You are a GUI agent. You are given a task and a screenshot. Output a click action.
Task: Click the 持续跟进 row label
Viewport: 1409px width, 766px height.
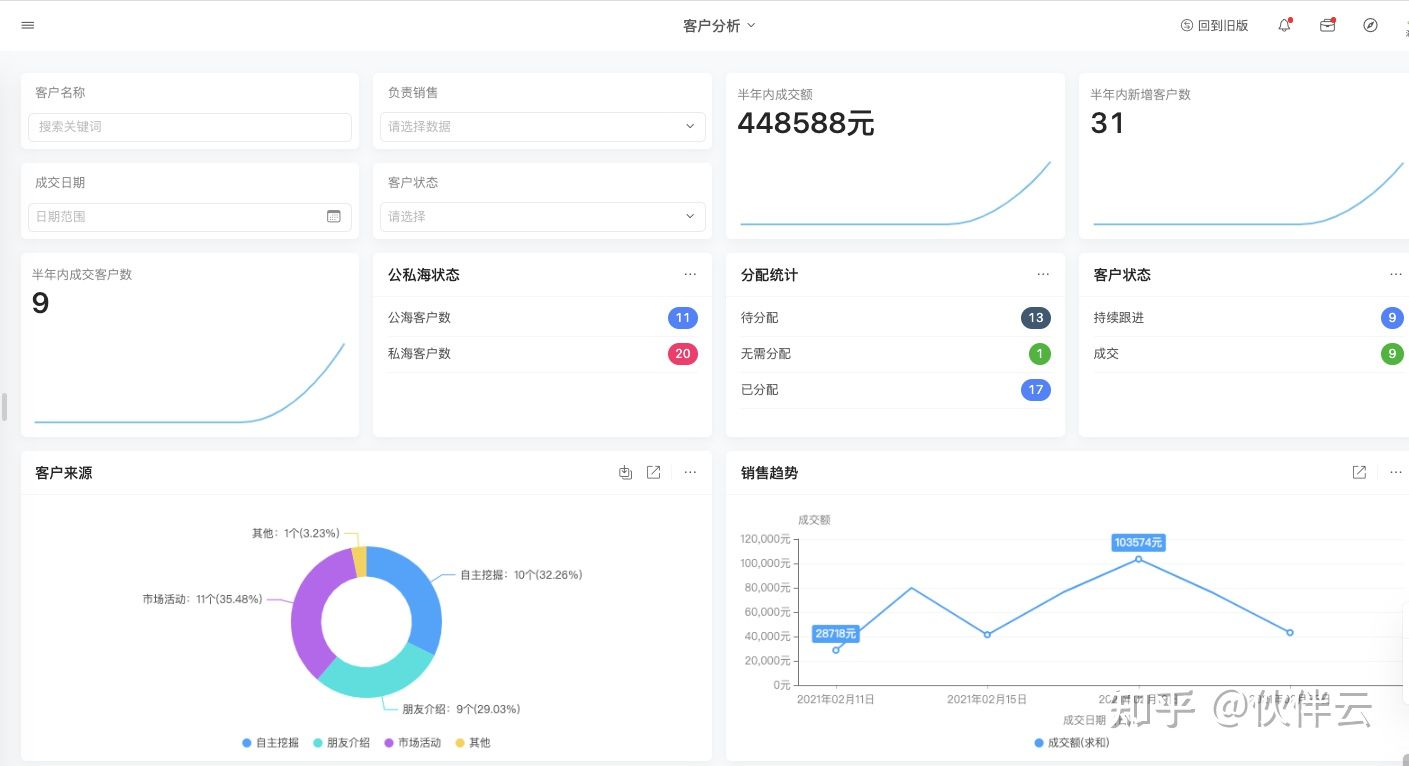(1119, 318)
